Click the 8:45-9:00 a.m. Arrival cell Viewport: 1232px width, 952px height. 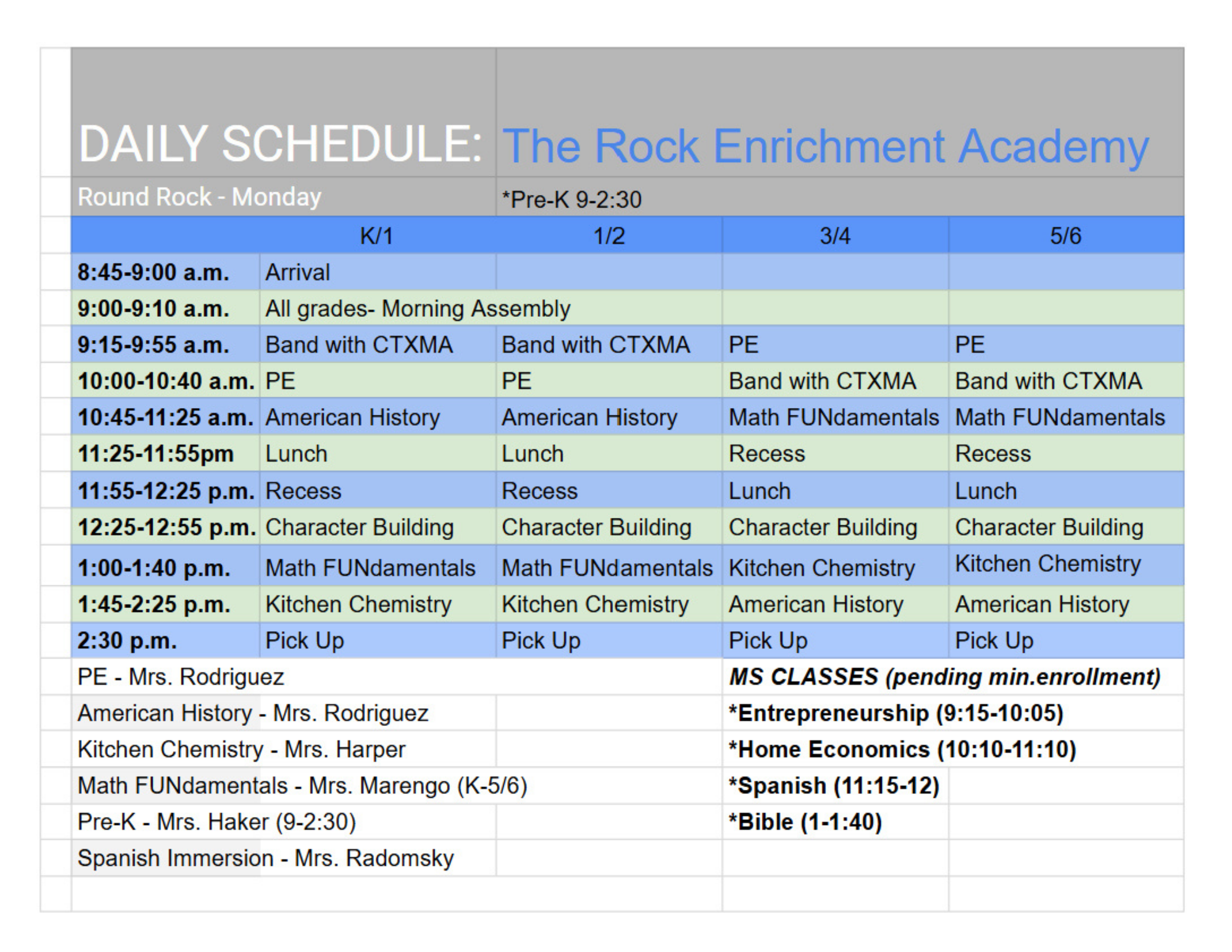coord(298,272)
